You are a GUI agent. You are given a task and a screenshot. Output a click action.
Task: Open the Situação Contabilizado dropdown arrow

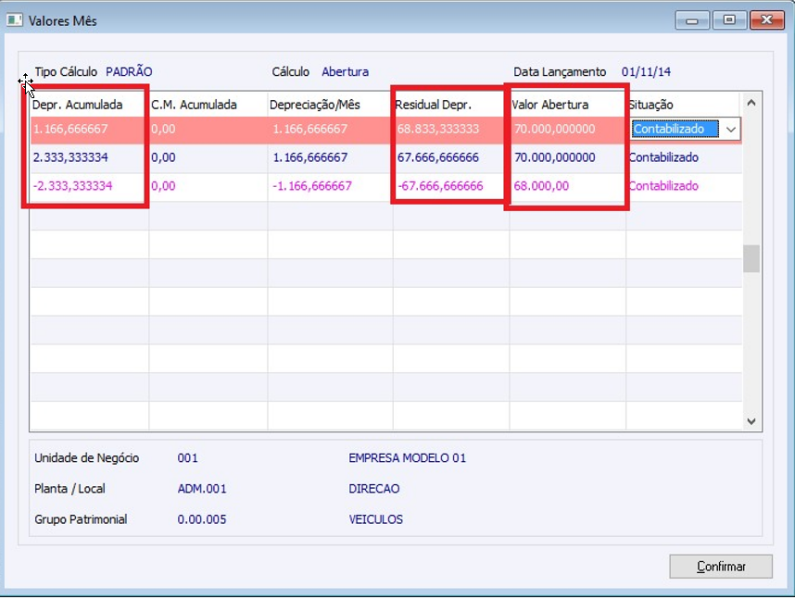tap(730, 129)
